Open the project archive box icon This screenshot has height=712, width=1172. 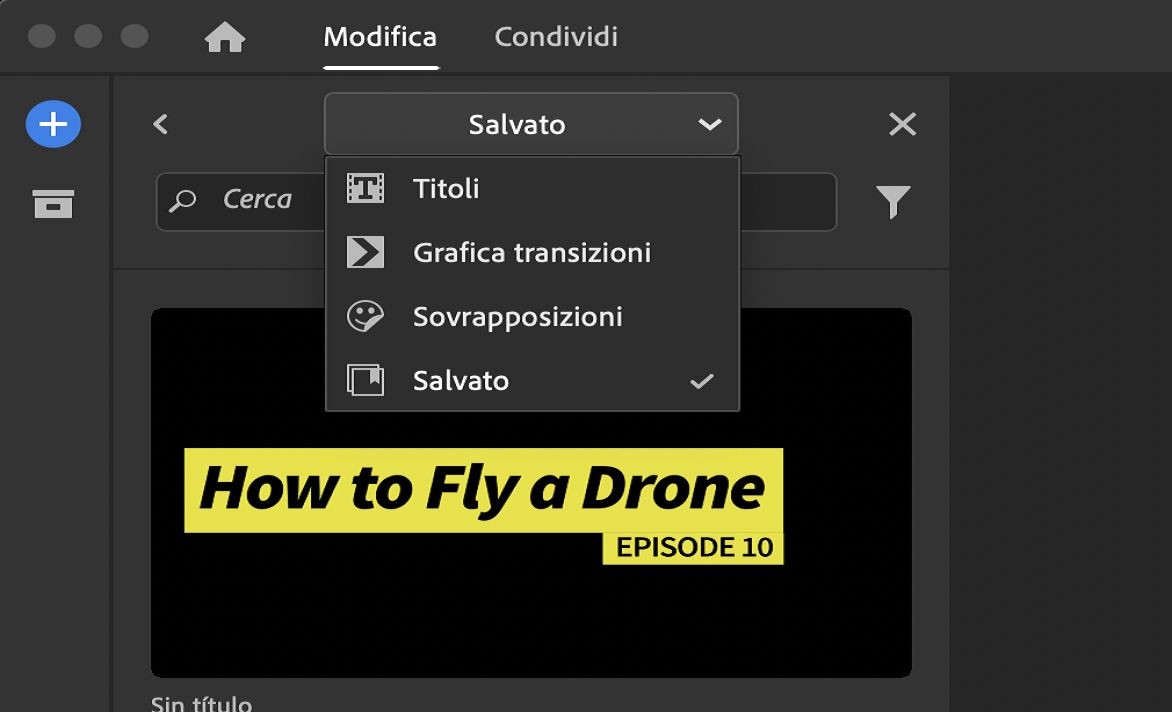(53, 204)
